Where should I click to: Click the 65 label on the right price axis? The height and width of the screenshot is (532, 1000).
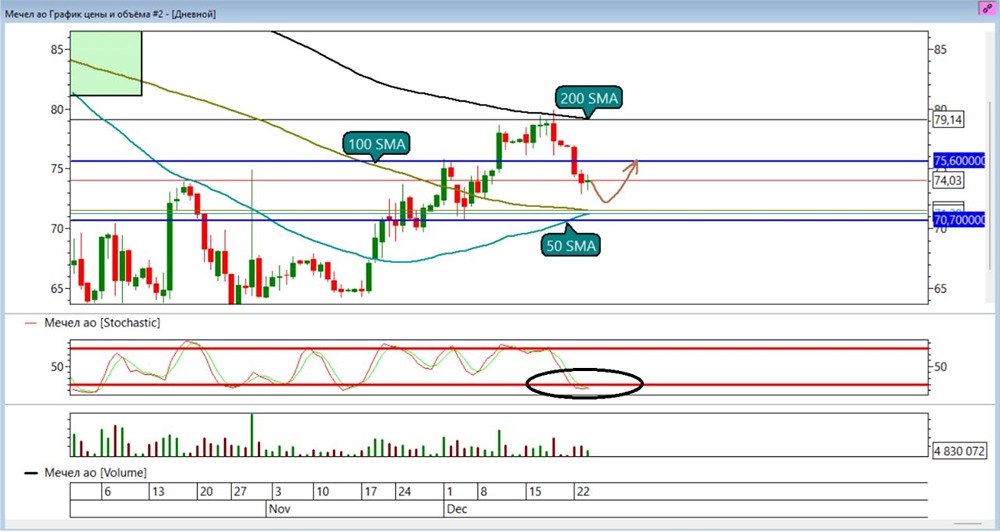(x=940, y=288)
